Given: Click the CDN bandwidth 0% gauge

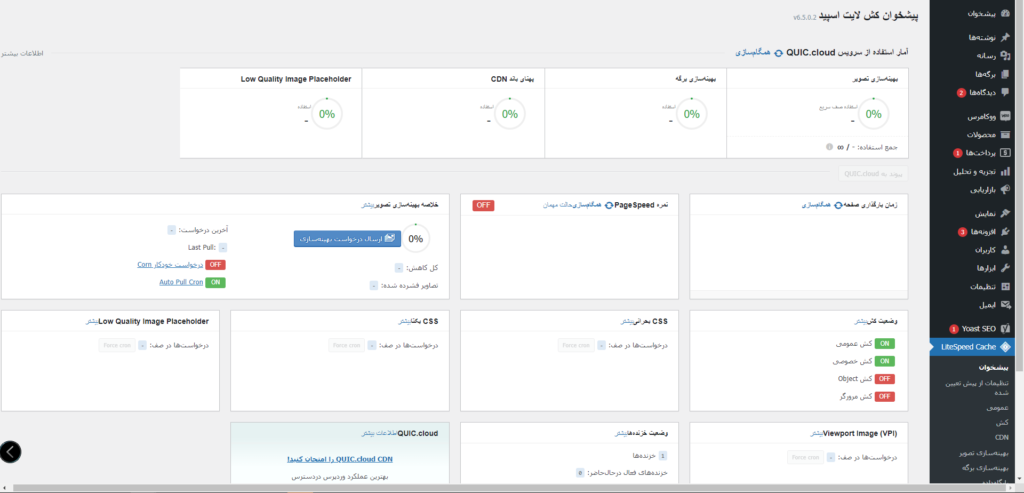Looking at the screenshot, I should (509, 114).
